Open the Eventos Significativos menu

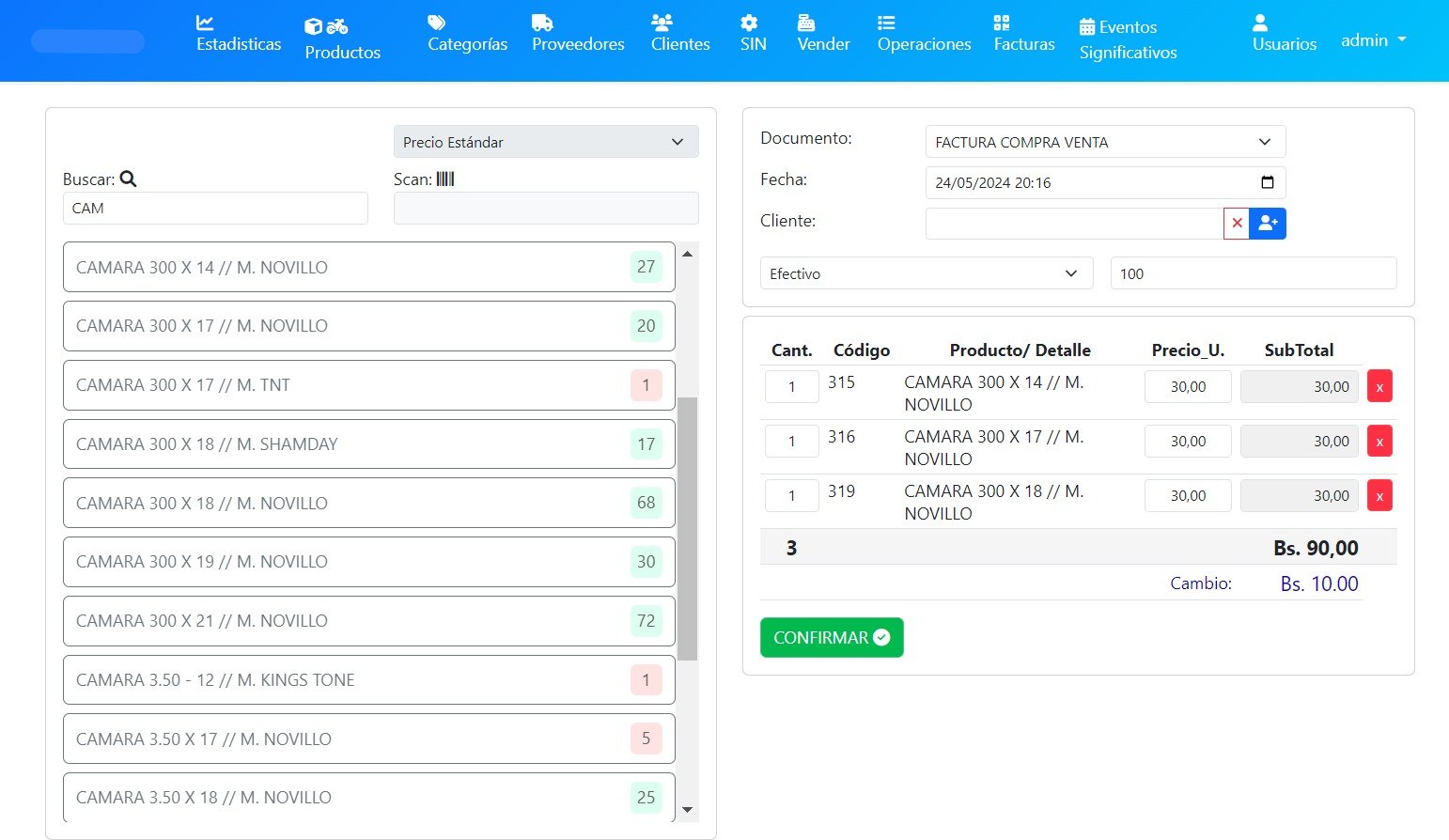[1128, 40]
